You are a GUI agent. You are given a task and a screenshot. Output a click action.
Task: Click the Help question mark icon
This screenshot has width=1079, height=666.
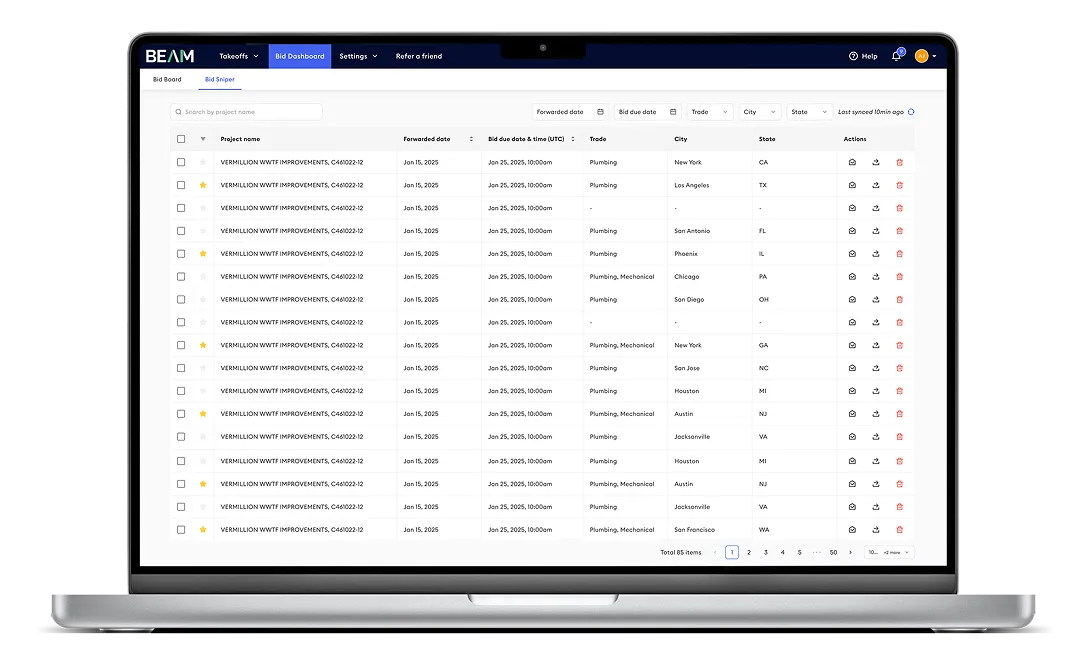[853, 56]
